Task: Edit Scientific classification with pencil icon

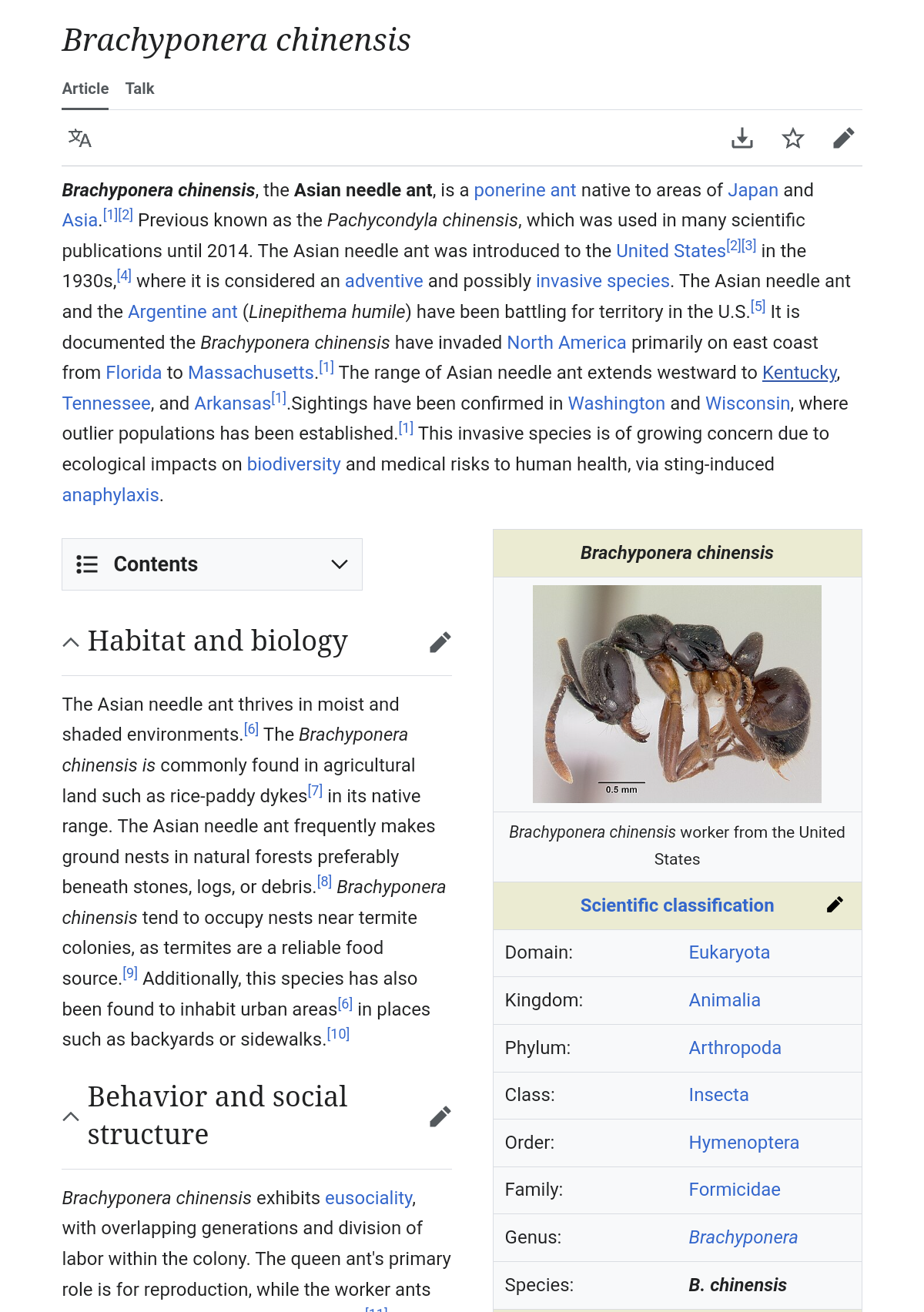Action: [835, 905]
